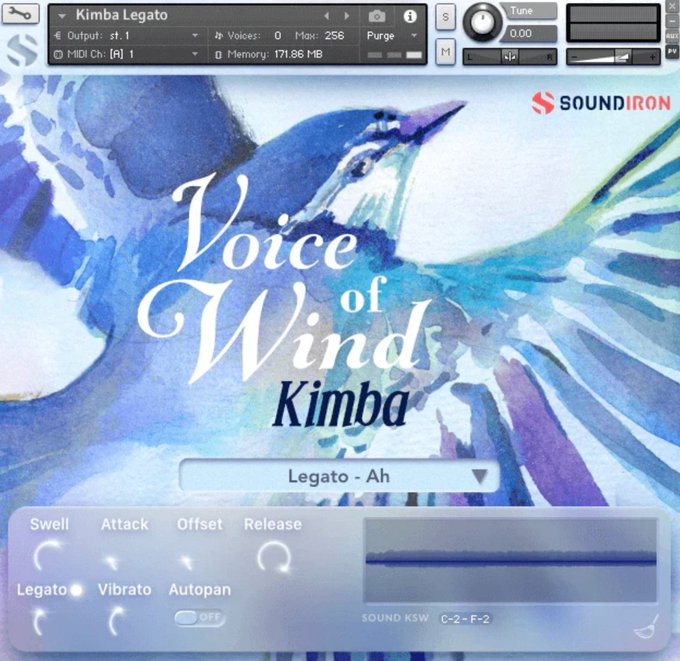Viewport: 680px width, 661px height.
Task: Open the Purge menu
Action: (392, 36)
